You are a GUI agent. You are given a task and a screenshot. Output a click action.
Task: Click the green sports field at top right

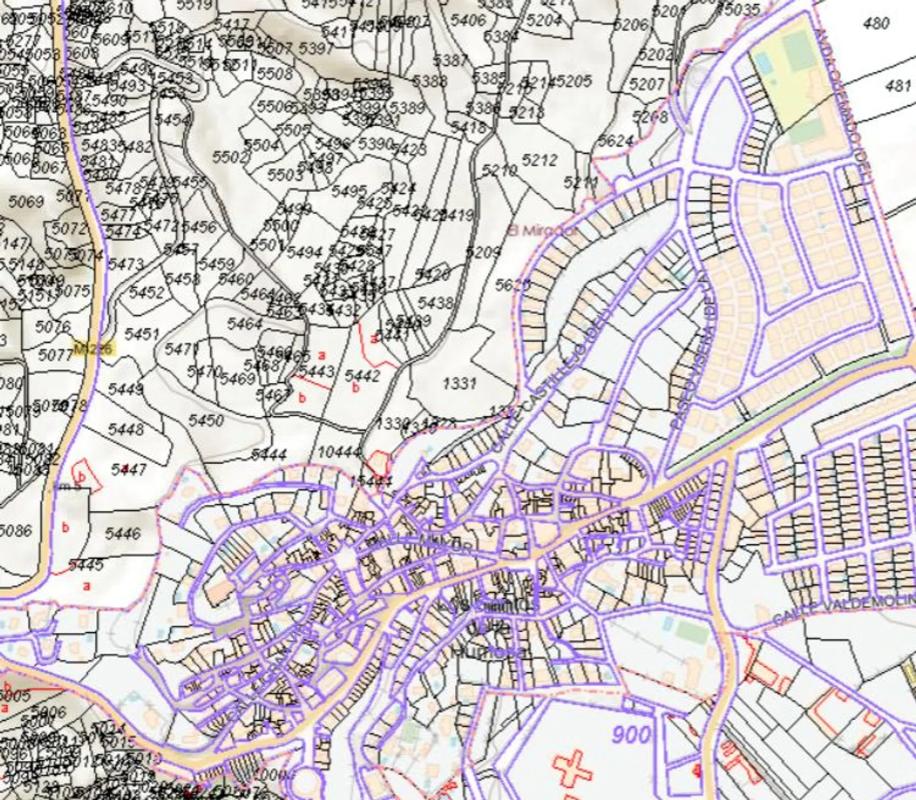point(799,52)
